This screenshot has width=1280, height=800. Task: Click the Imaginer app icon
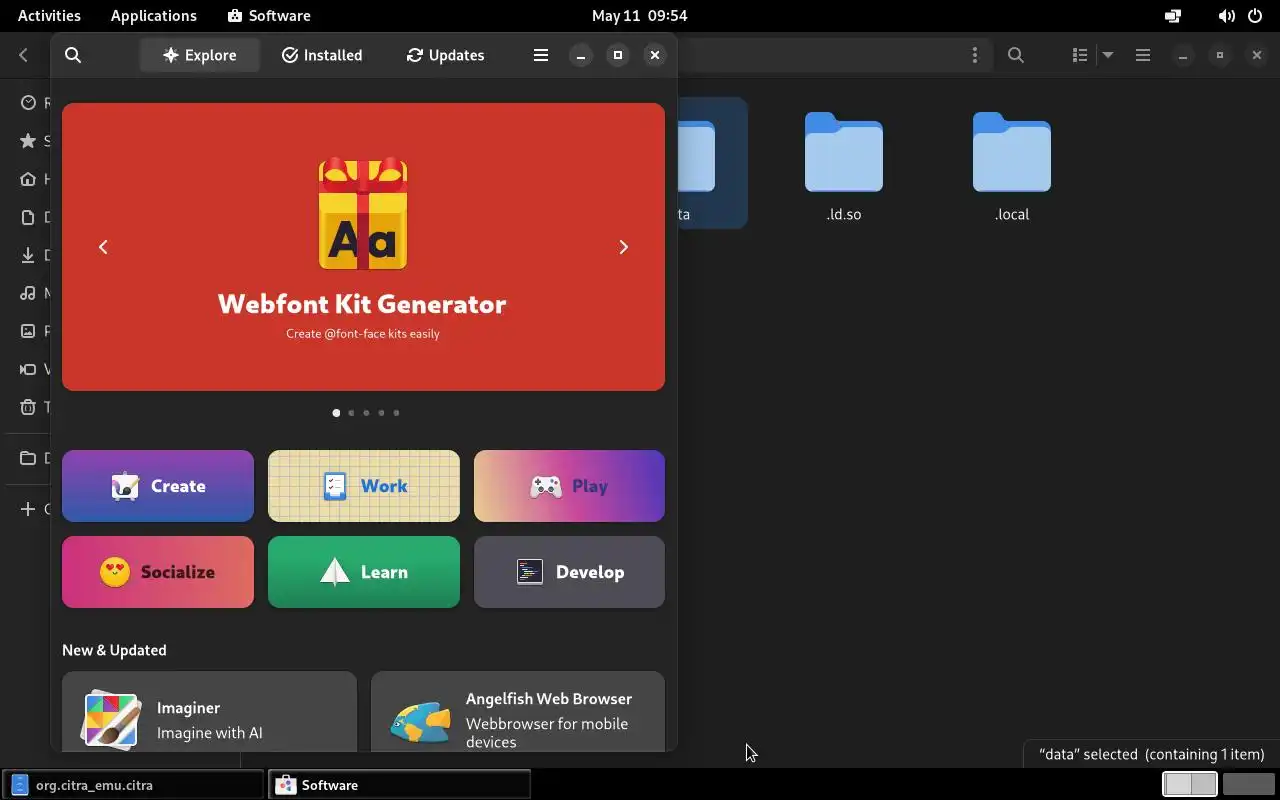(x=111, y=720)
